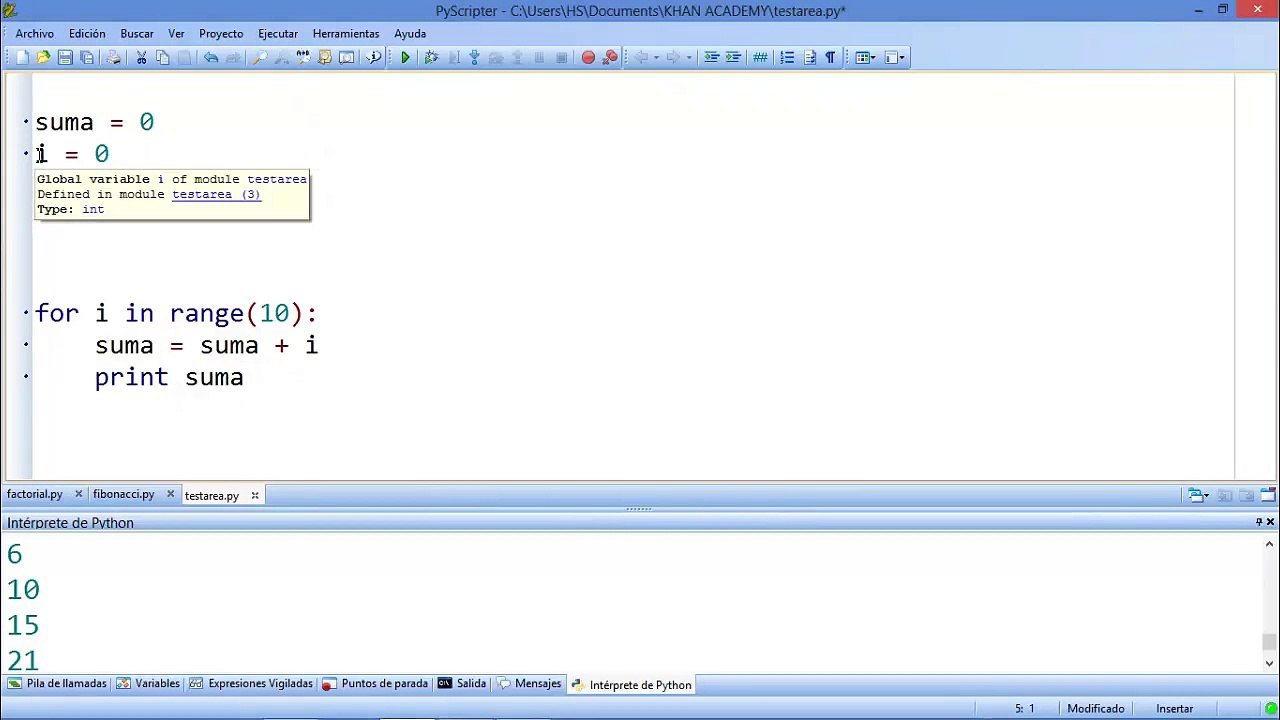
Task: Undo the last edit
Action: [211, 57]
